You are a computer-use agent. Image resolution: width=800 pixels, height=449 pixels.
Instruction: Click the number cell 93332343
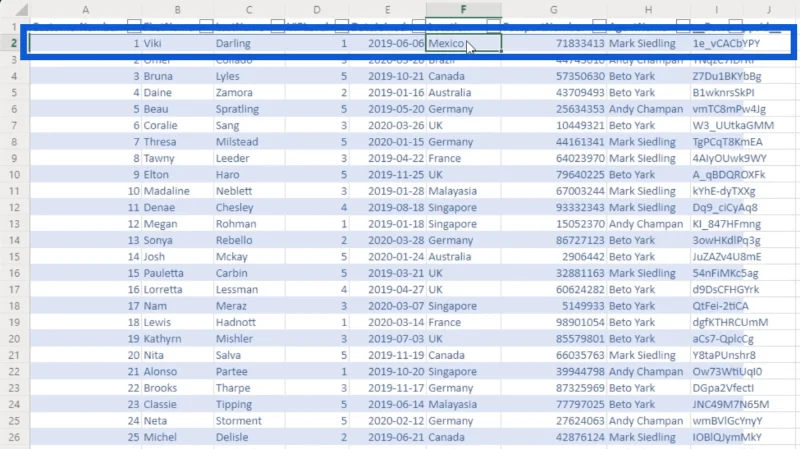coord(554,207)
